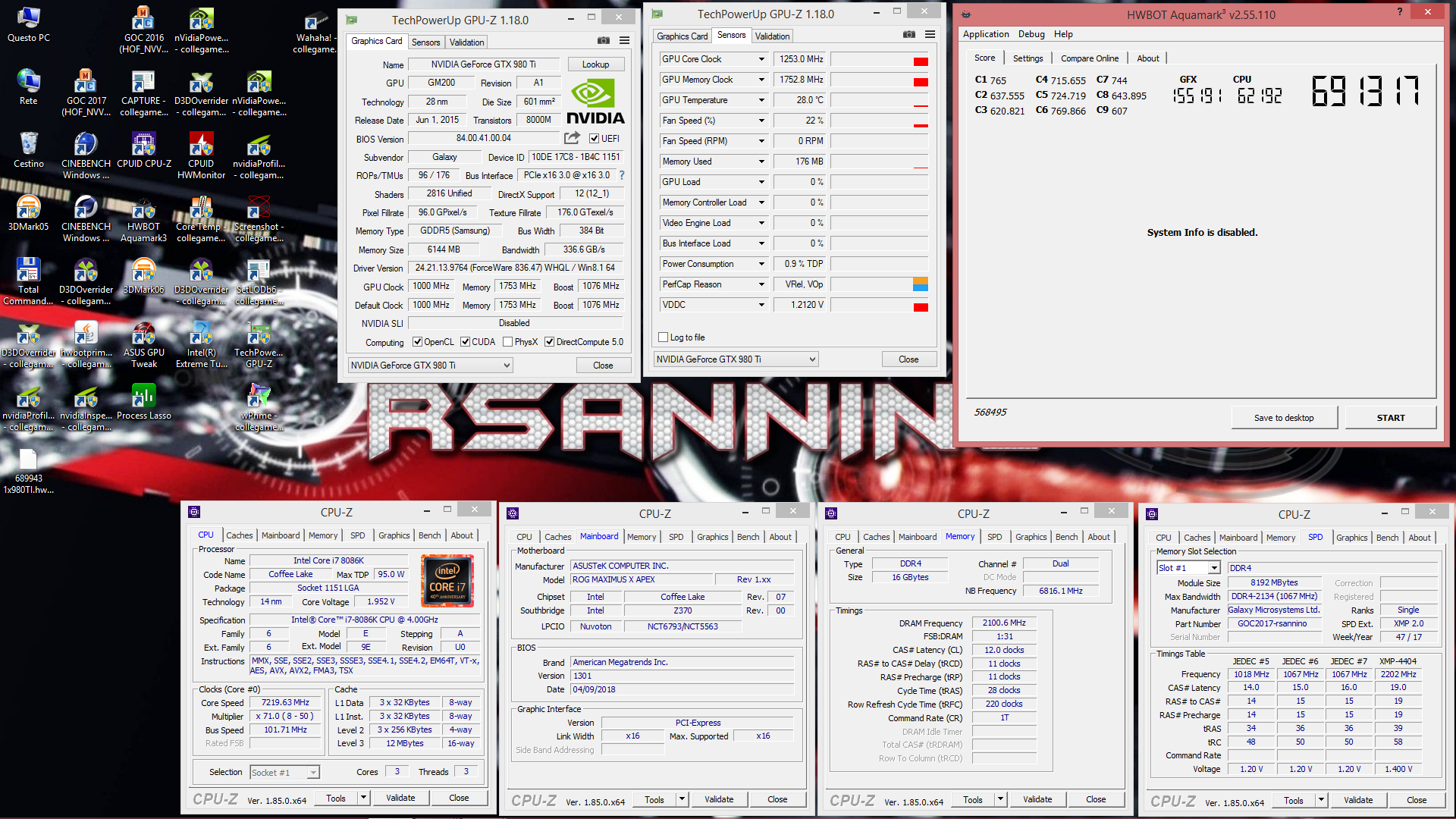1456x819 pixels.
Task: Open Application menu in HWBOT Aquamark
Action: click(986, 34)
